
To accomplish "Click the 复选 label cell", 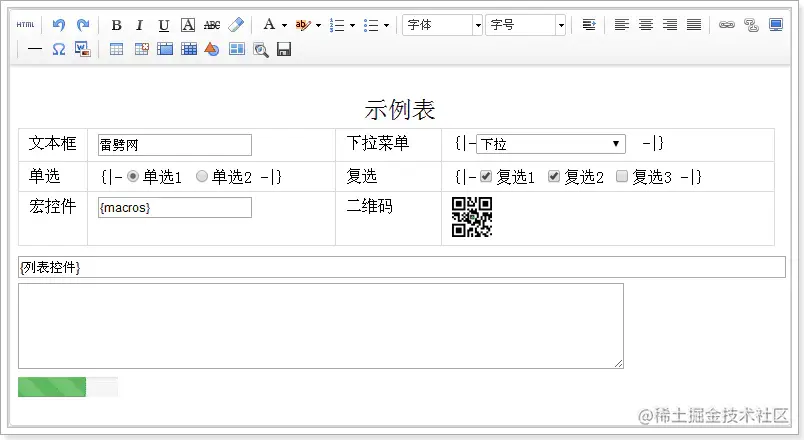I will (x=361, y=176).
